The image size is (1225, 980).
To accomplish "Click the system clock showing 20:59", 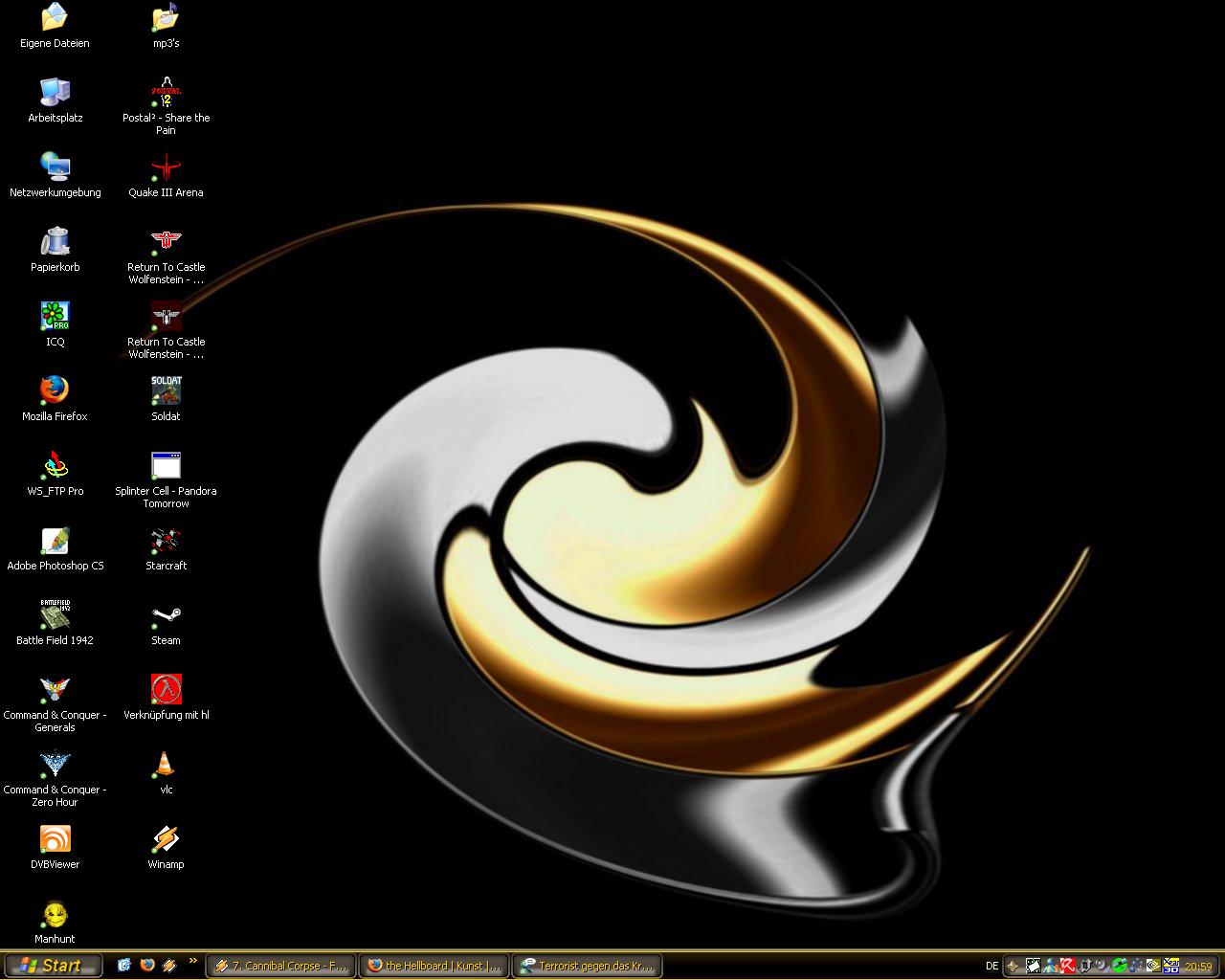I will [1198, 966].
